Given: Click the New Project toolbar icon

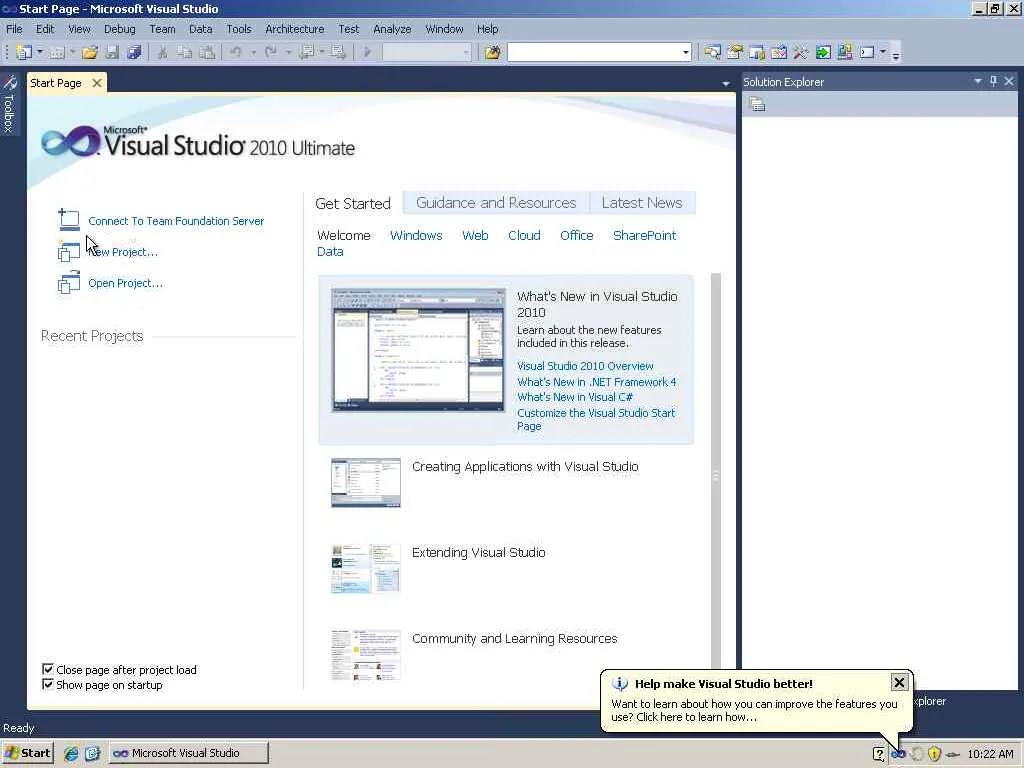Looking at the screenshot, I should click(24, 52).
